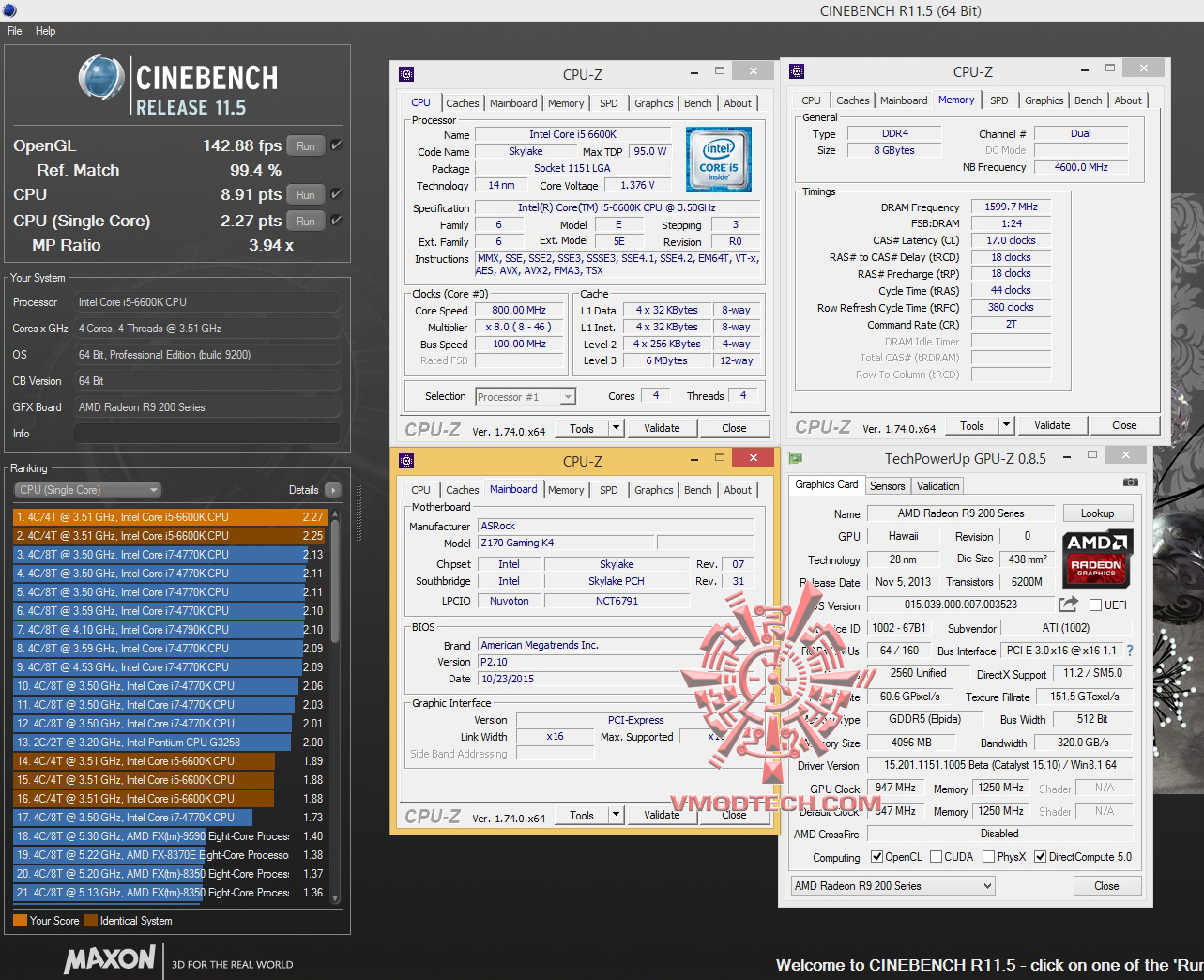Enable the UEFI checkbox in GPU-Z
Image resolution: width=1204 pixels, height=980 pixels.
pyautogui.click(x=1095, y=605)
